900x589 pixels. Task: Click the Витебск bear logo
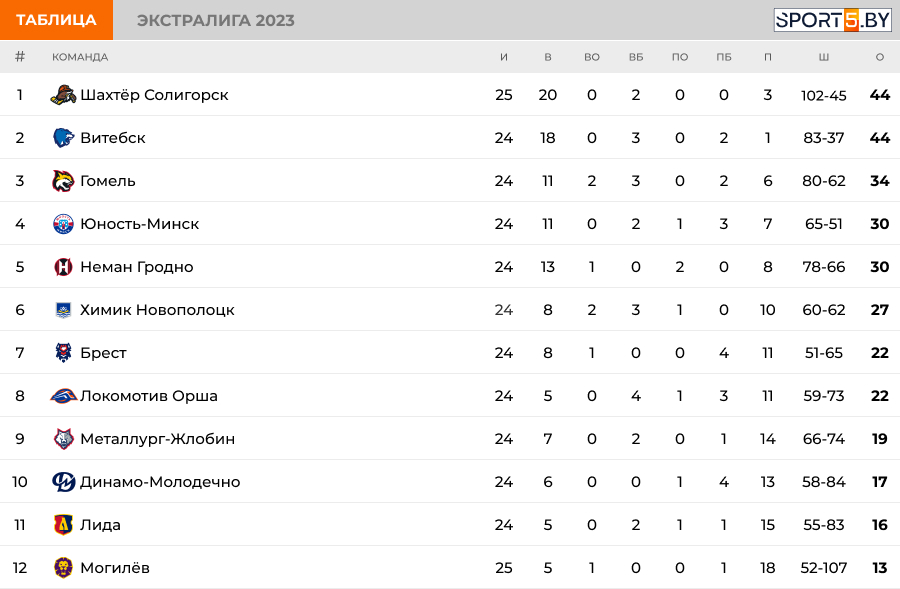(63, 138)
